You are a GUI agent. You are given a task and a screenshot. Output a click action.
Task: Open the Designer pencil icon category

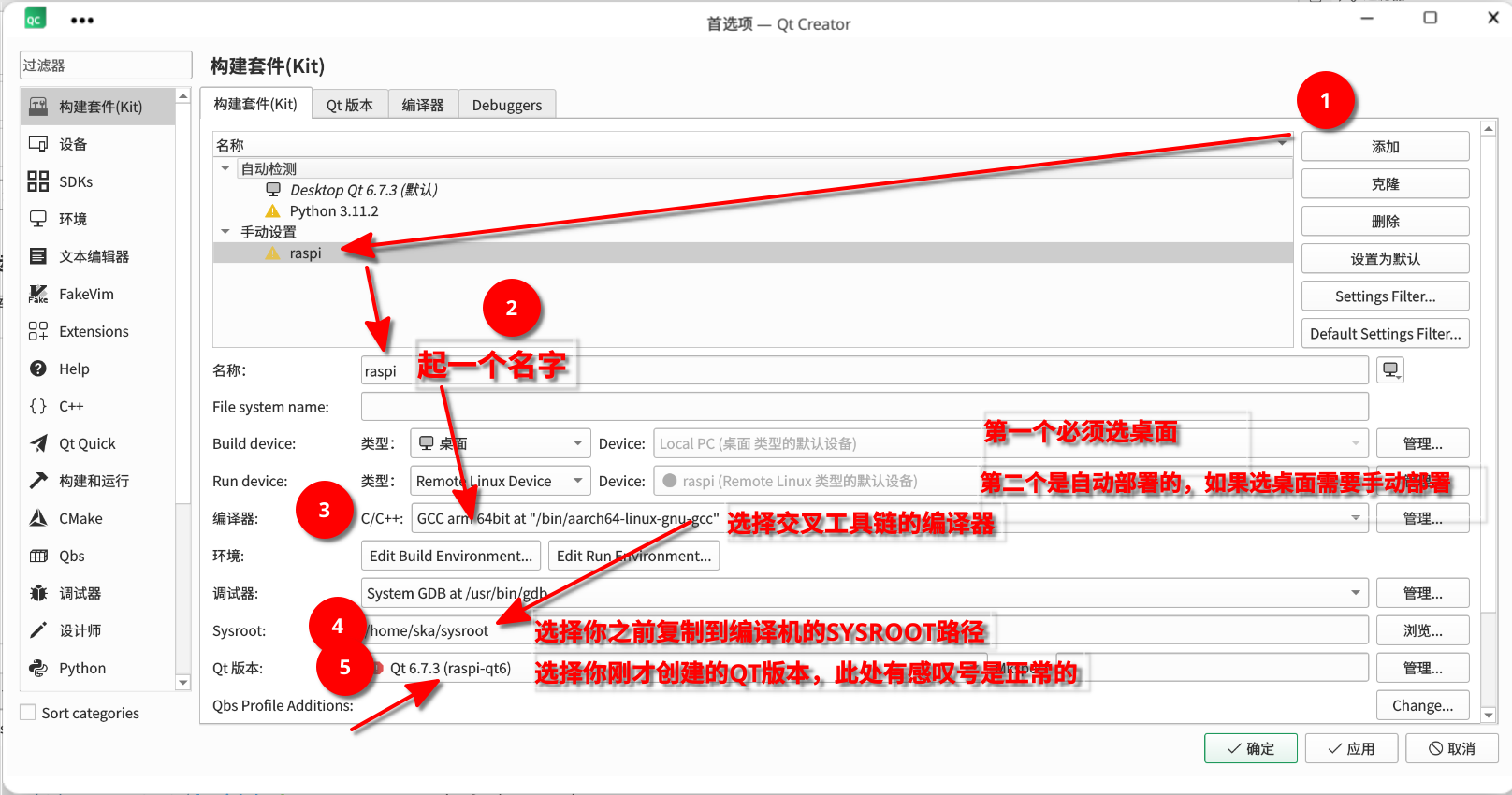click(38, 630)
